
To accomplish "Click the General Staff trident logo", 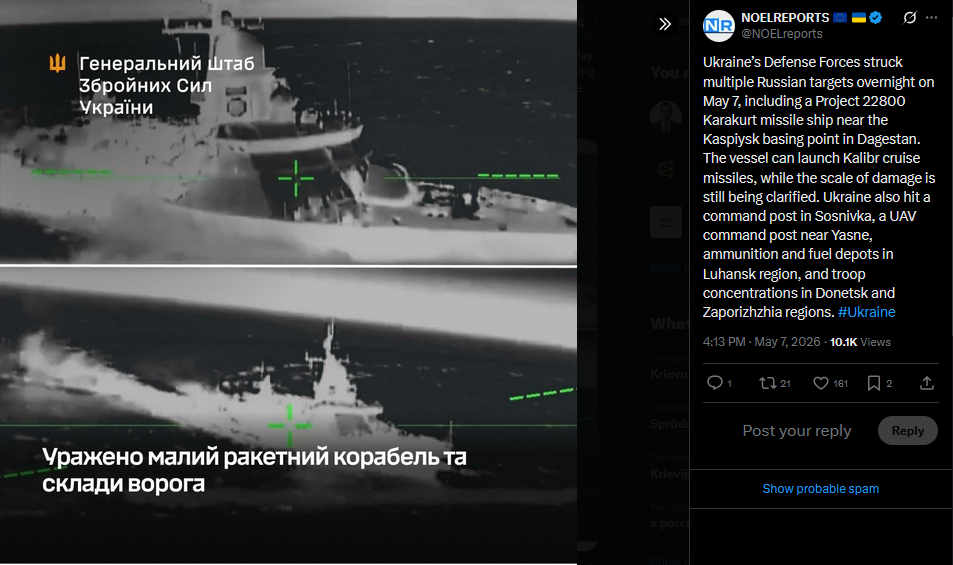I will [58, 63].
